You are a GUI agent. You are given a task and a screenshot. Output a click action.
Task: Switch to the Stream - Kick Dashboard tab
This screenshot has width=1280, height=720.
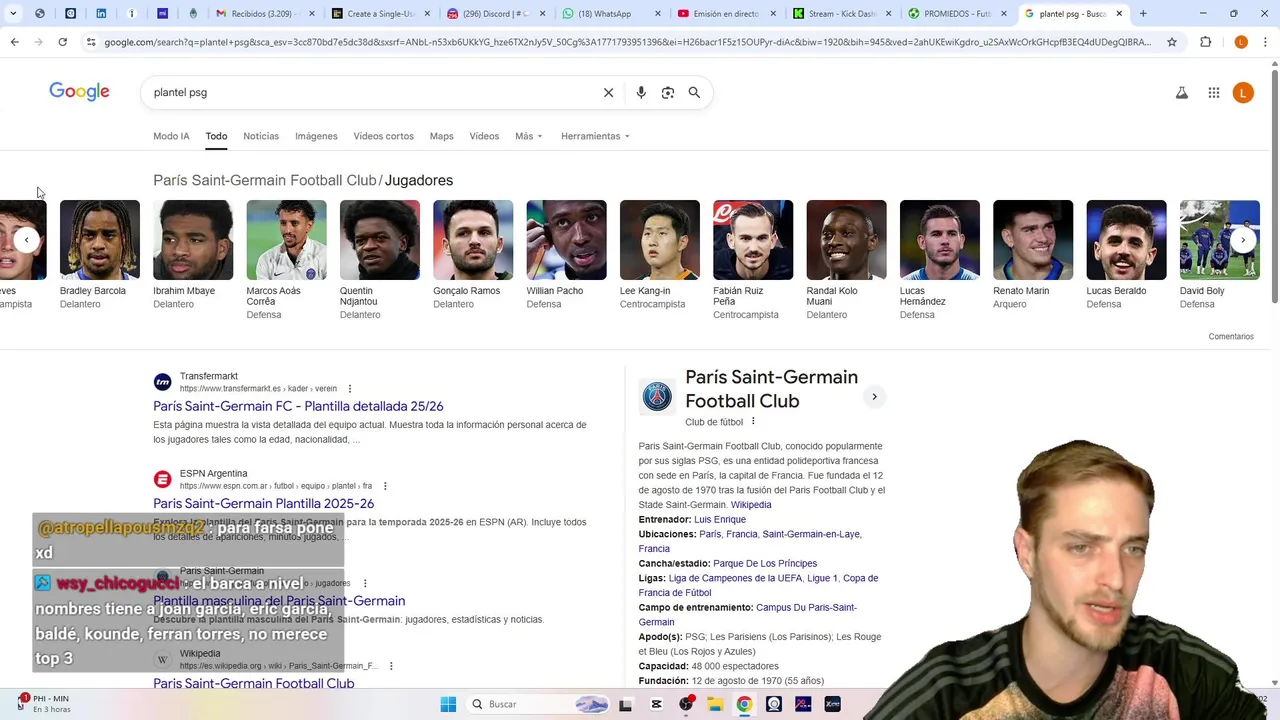pos(842,14)
